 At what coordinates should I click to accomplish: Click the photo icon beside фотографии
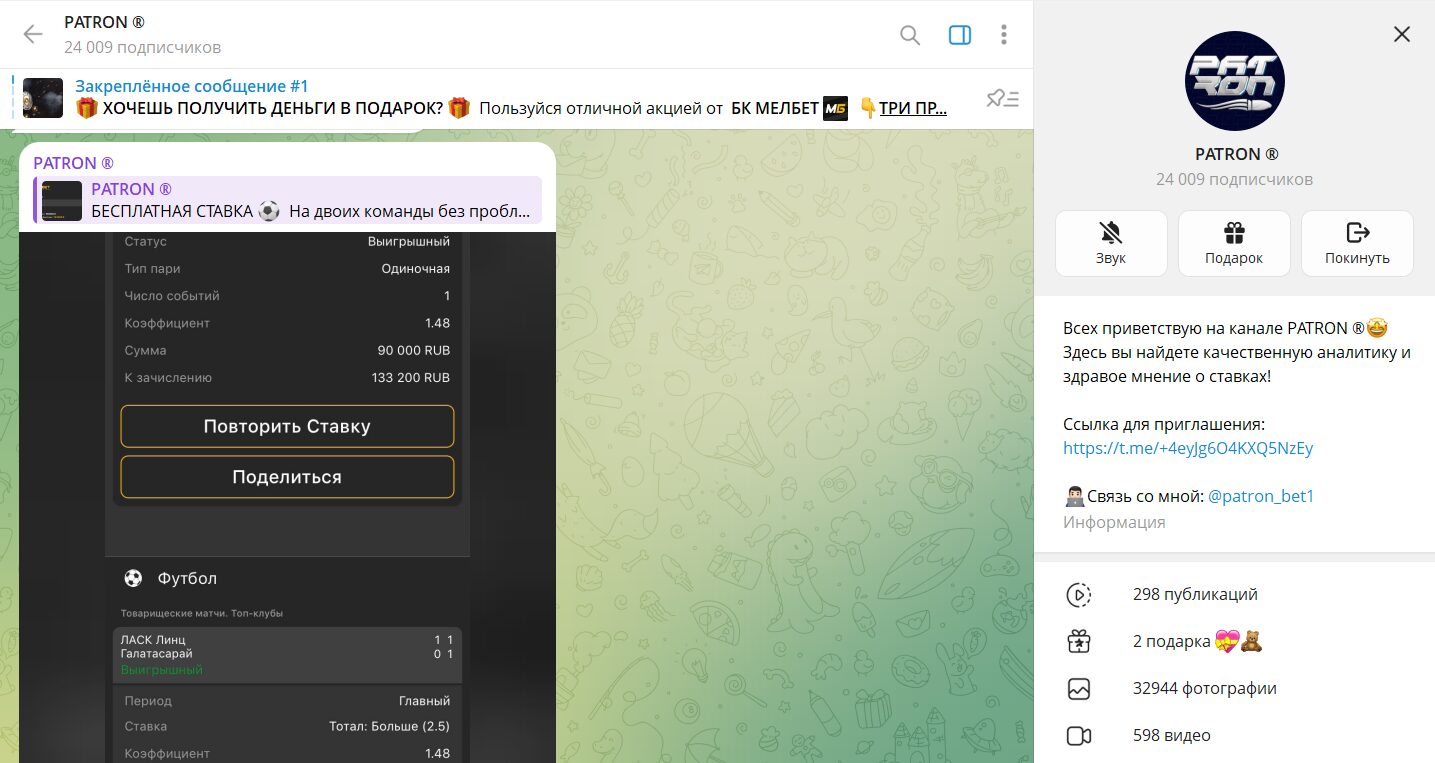[x=1078, y=689]
